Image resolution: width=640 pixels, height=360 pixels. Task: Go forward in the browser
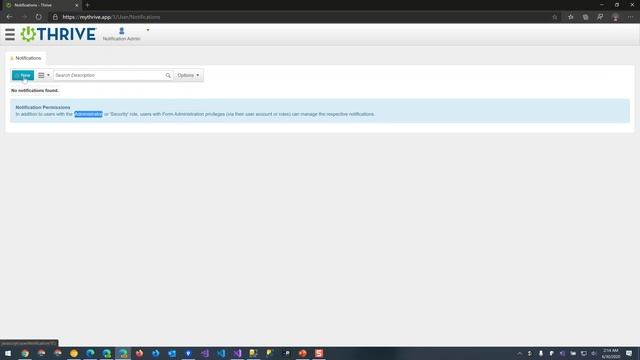coord(24,17)
